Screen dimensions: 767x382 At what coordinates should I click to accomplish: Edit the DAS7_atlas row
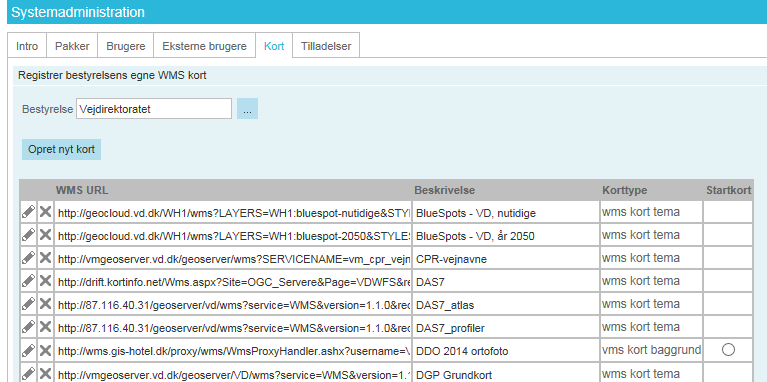[28, 304]
